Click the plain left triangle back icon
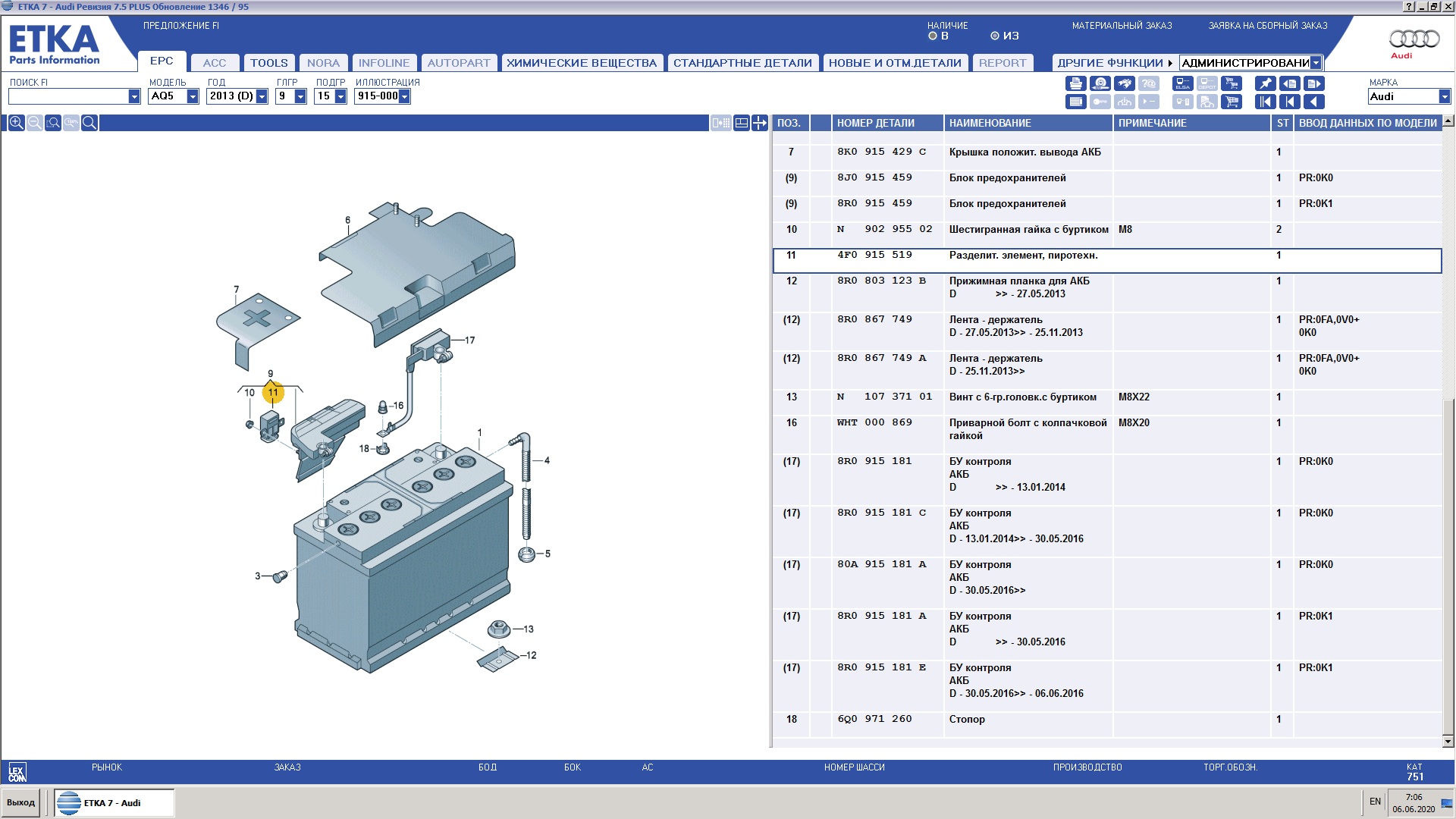 (1314, 102)
